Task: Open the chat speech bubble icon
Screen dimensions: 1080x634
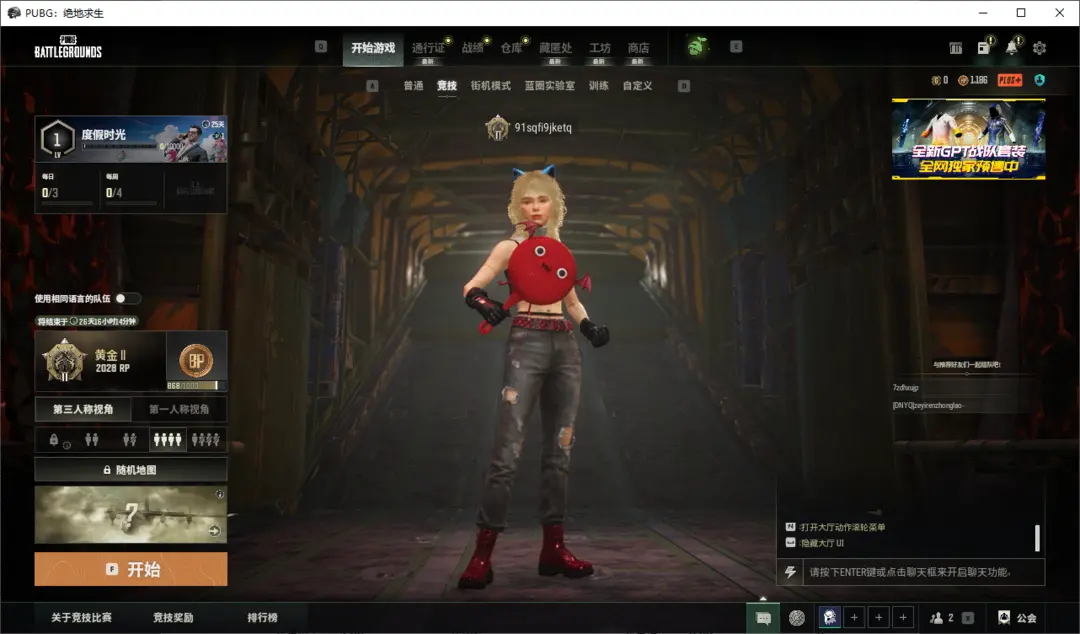Action: (763, 618)
